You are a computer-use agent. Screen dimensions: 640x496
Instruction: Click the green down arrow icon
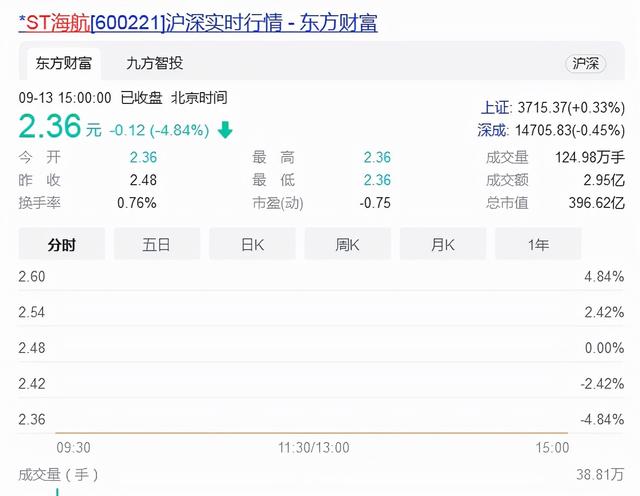[x=225, y=130]
